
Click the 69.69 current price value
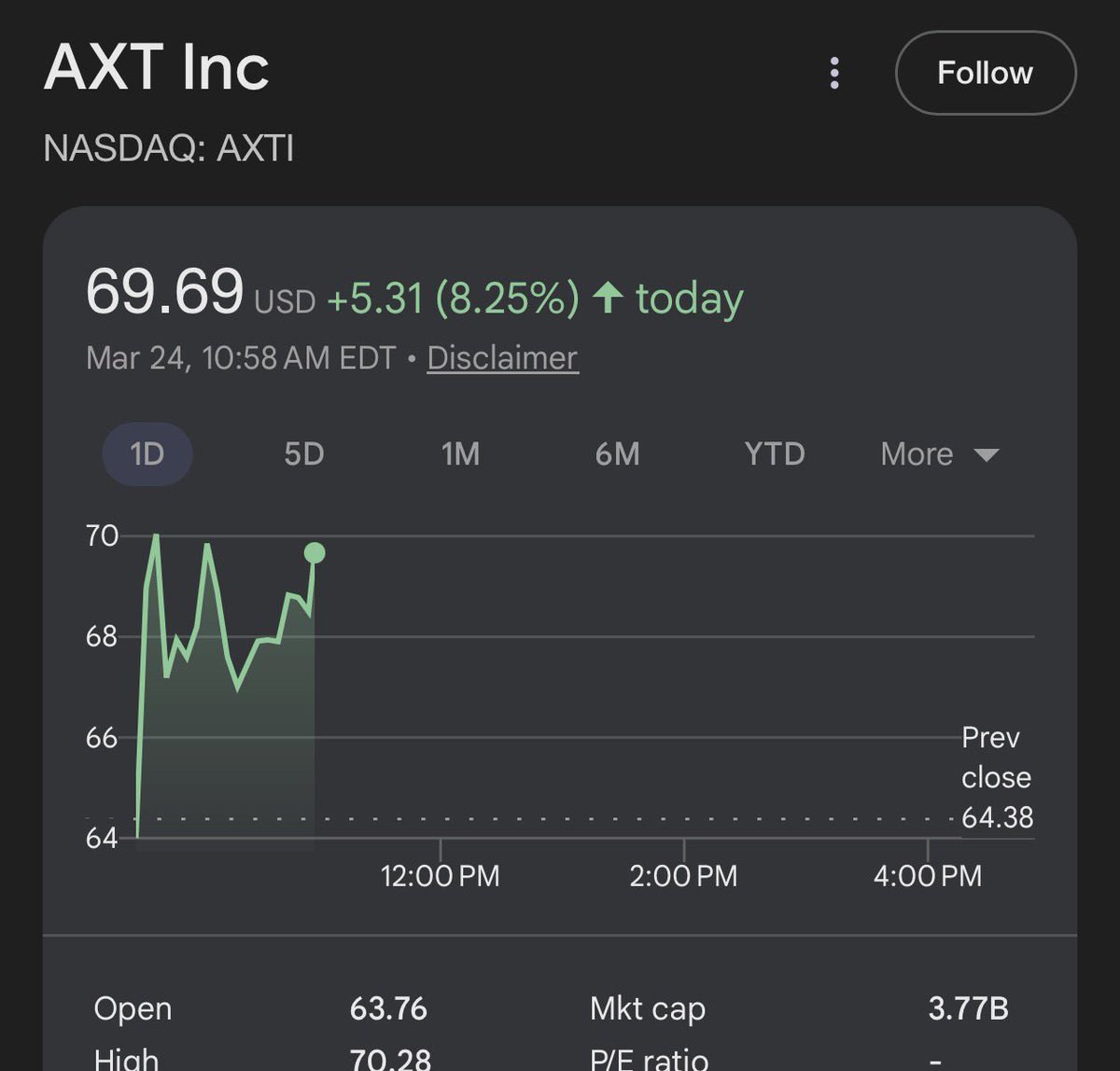(164, 292)
